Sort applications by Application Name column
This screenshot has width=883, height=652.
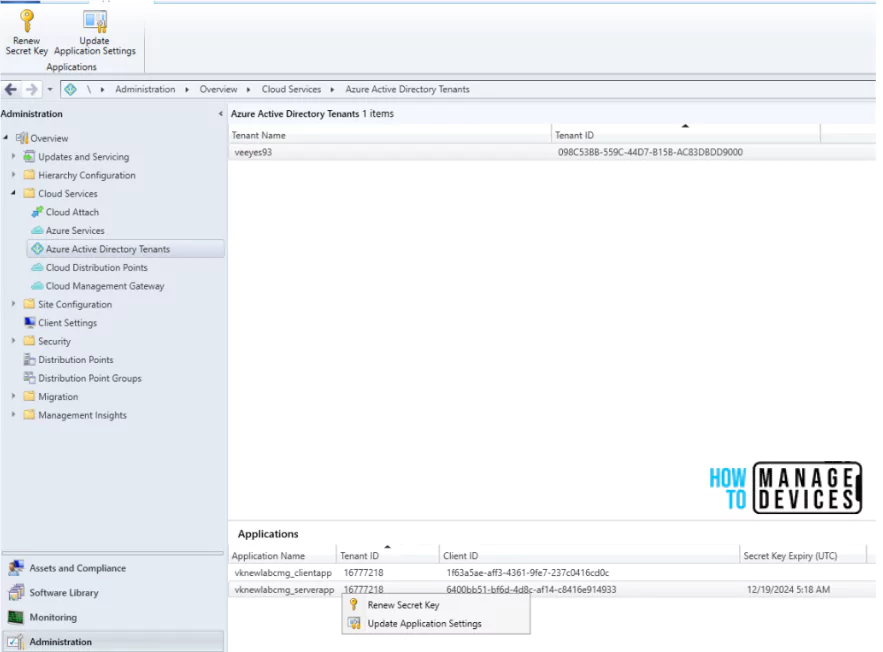pyautogui.click(x=282, y=556)
